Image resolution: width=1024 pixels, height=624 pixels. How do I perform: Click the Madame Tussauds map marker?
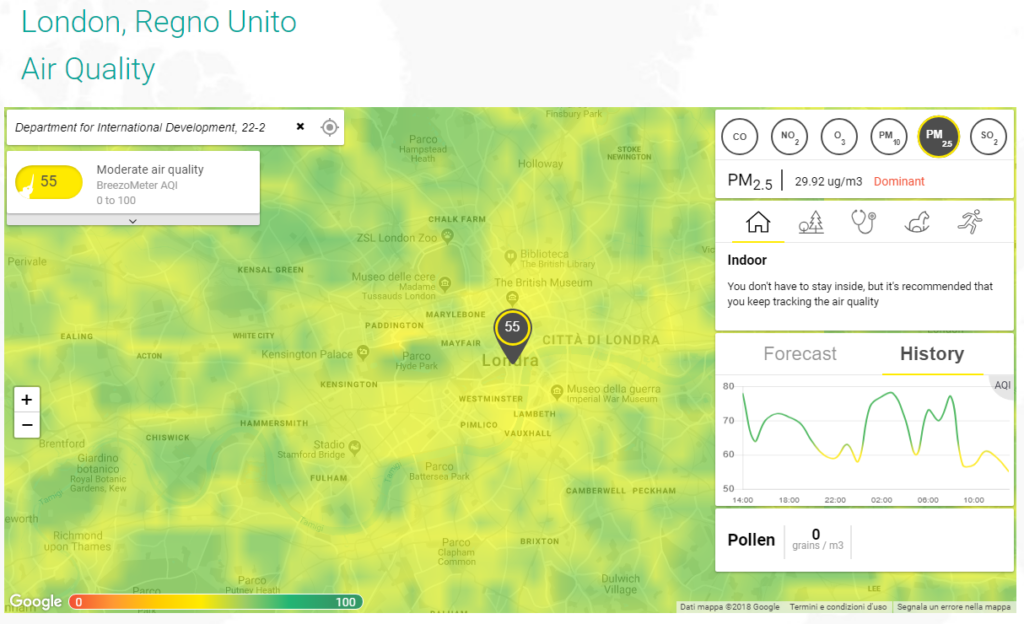445,284
